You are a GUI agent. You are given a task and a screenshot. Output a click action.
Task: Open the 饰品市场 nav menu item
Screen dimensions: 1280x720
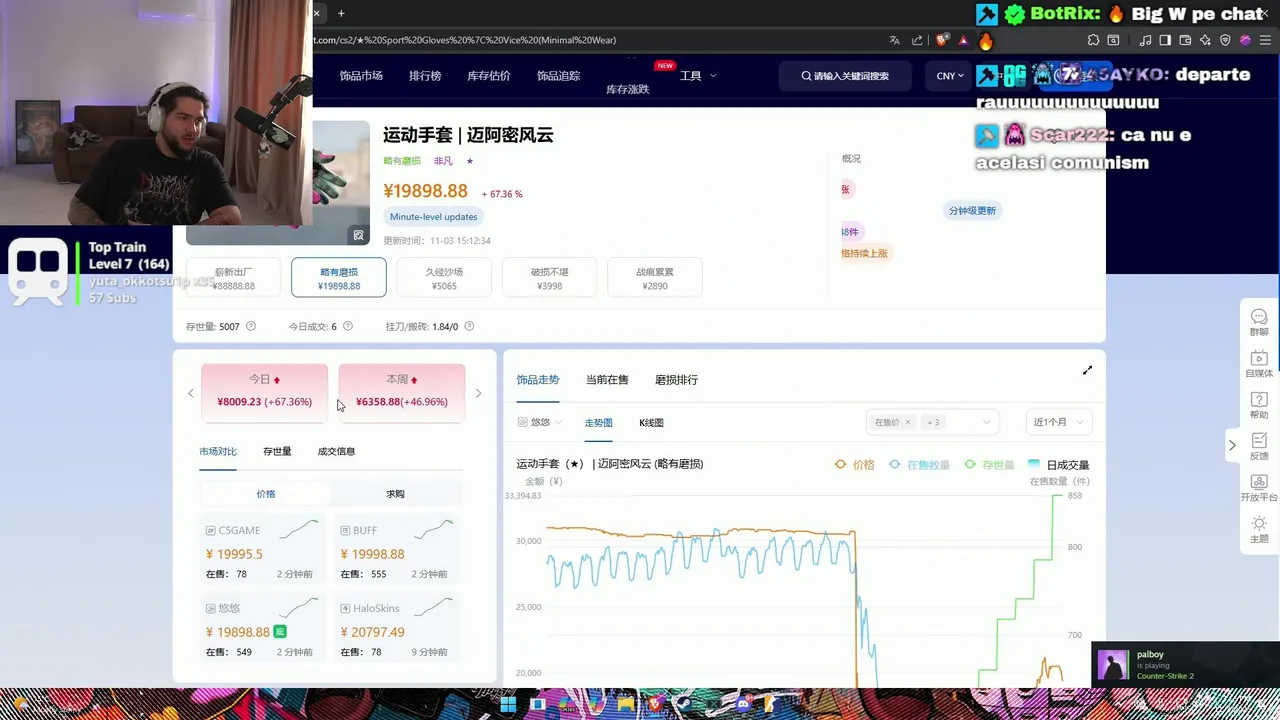pyautogui.click(x=361, y=76)
